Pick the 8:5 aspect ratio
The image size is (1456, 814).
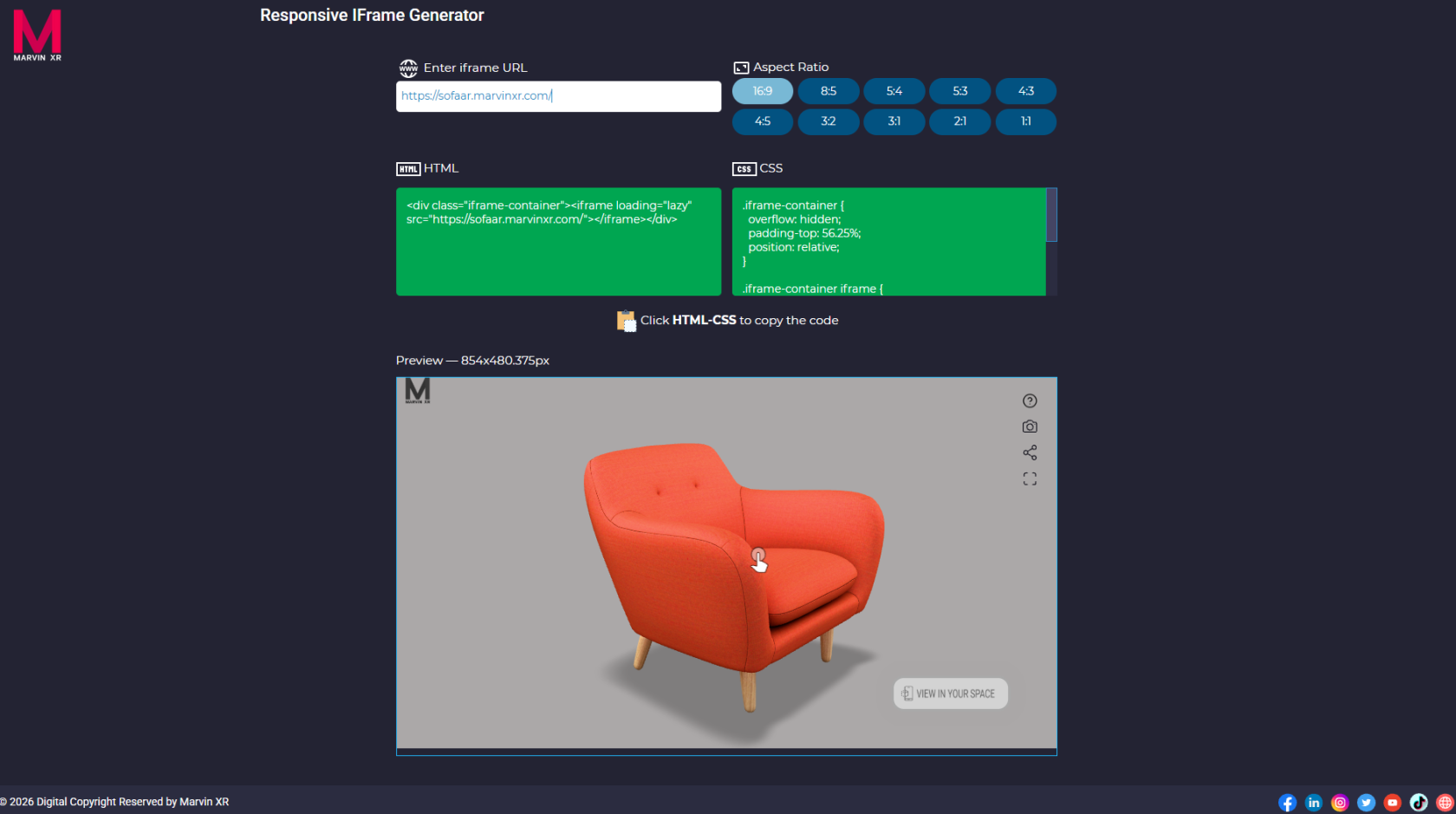click(829, 91)
